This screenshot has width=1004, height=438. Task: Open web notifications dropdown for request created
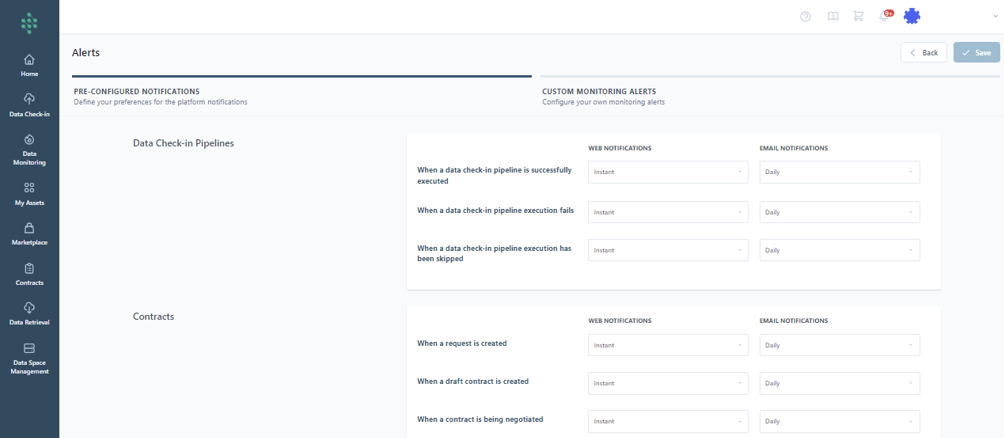[668, 345]
